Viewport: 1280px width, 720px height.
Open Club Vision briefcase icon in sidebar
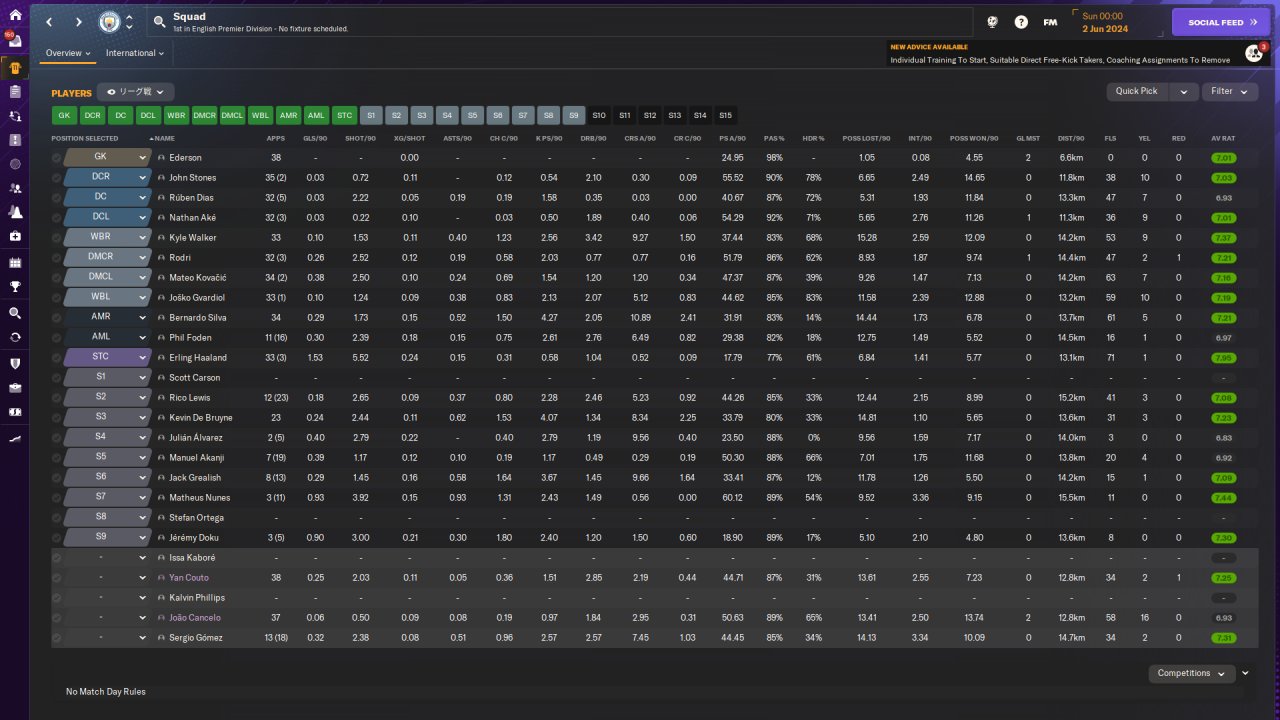[15, 387]
